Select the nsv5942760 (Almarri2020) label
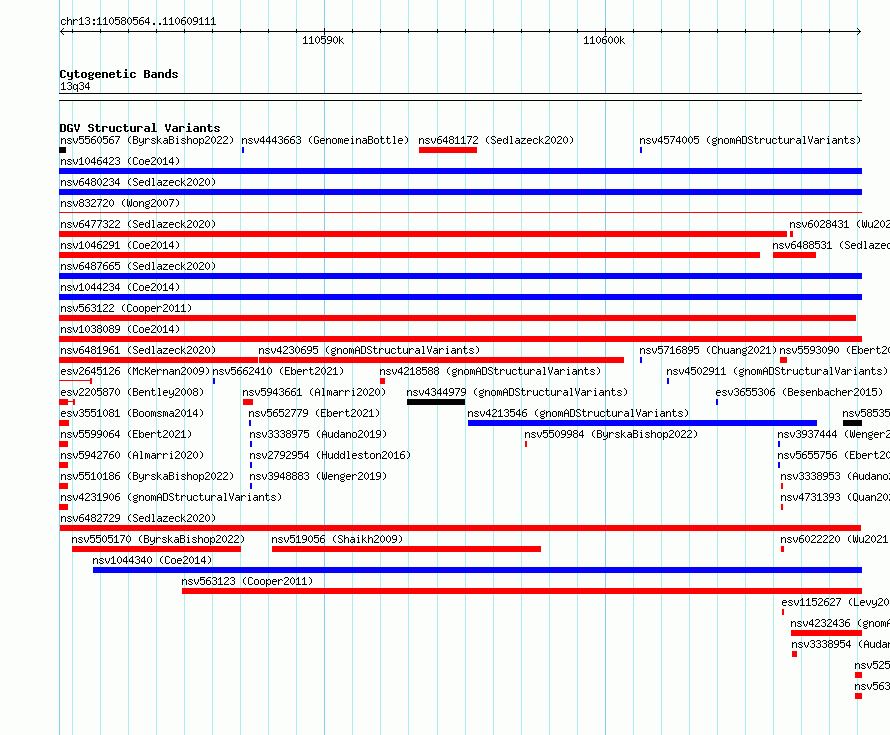Viewport: 890px width, 735px height. tap(132, 455)
